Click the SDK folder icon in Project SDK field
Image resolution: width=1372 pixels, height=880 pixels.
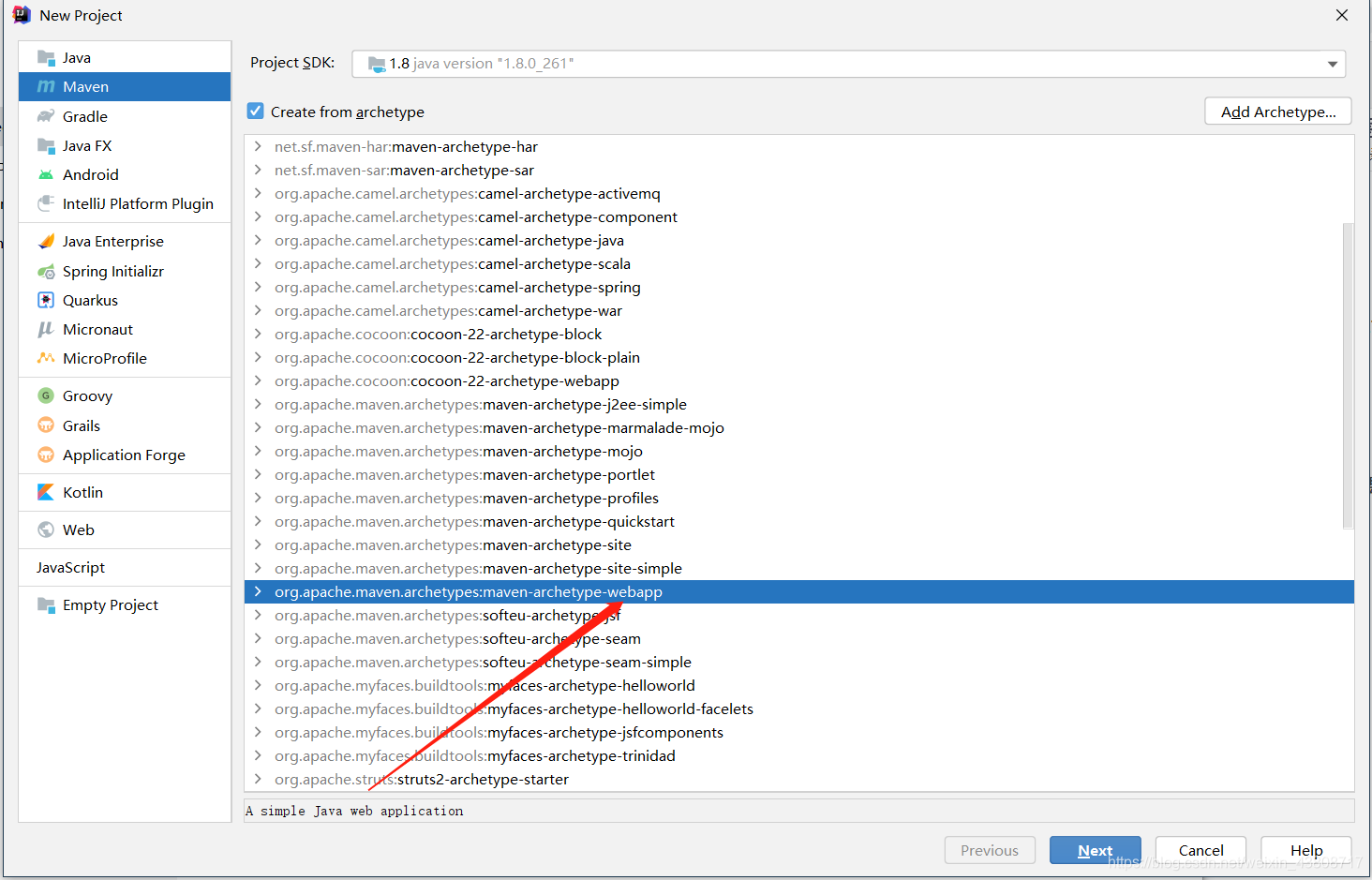click(x=377, y=64)
